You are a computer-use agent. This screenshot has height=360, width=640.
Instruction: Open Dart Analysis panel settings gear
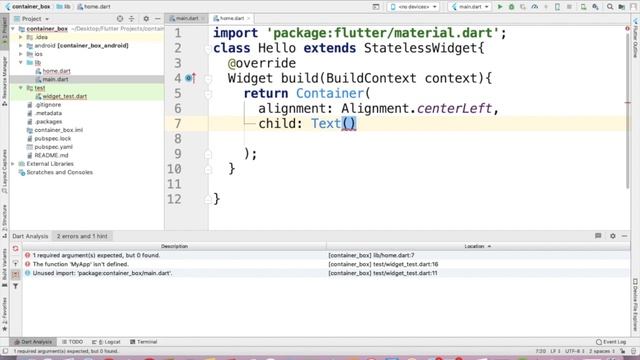(613, 236)
